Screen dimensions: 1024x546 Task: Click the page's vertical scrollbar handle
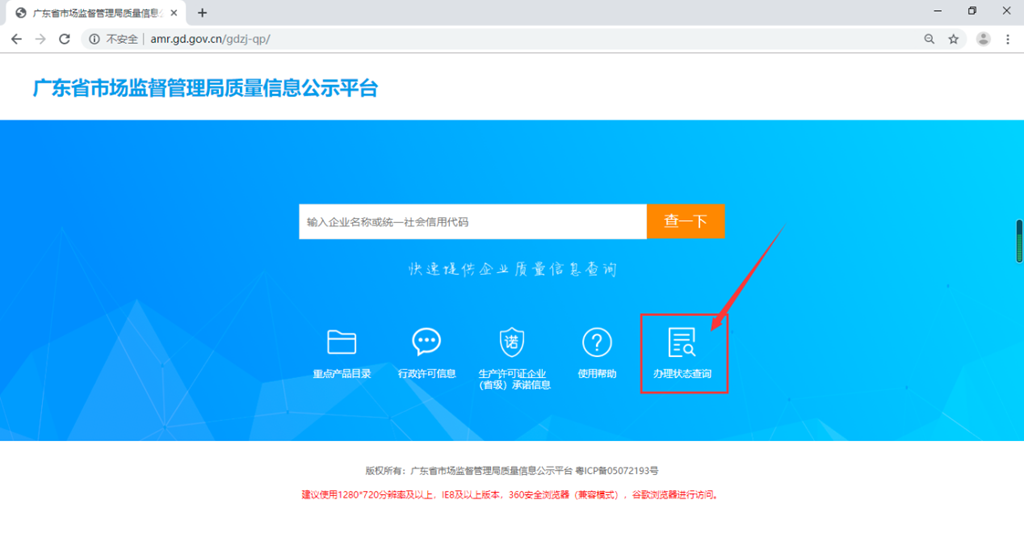(x=1019, y=241)
